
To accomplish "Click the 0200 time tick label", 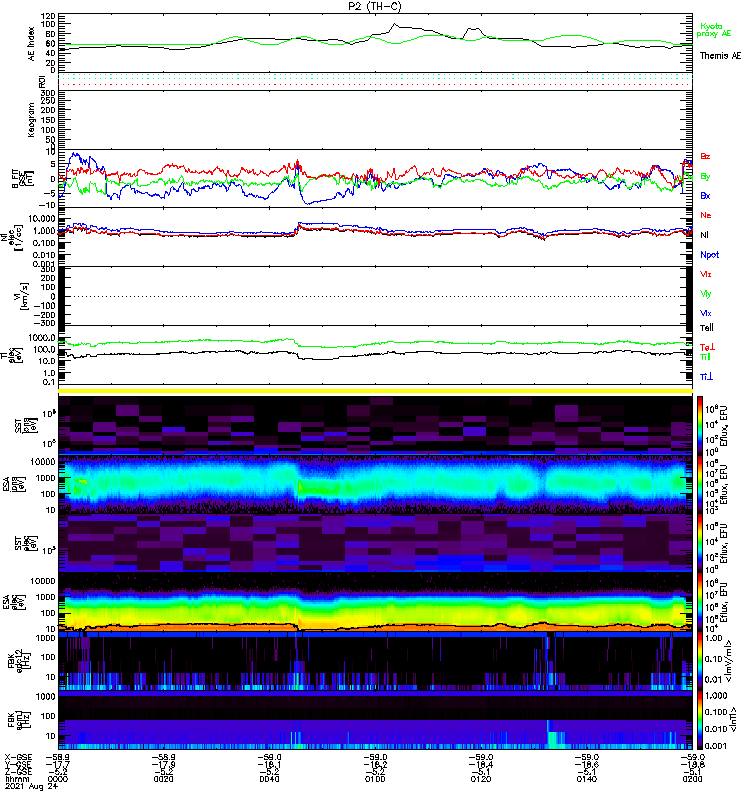I will coord(692,779).
